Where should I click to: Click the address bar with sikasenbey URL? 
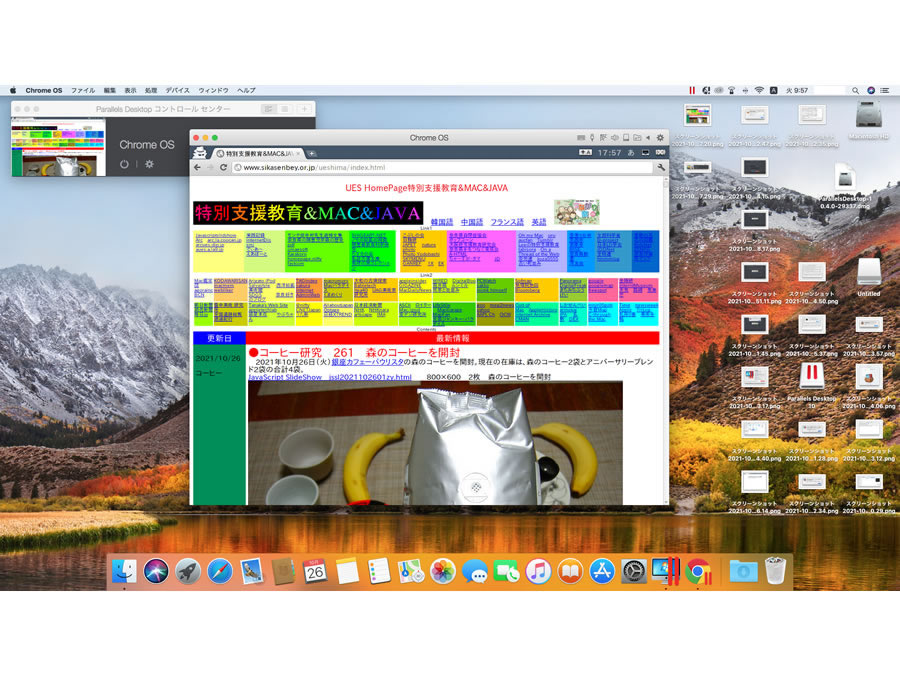[x=443, y=168]
